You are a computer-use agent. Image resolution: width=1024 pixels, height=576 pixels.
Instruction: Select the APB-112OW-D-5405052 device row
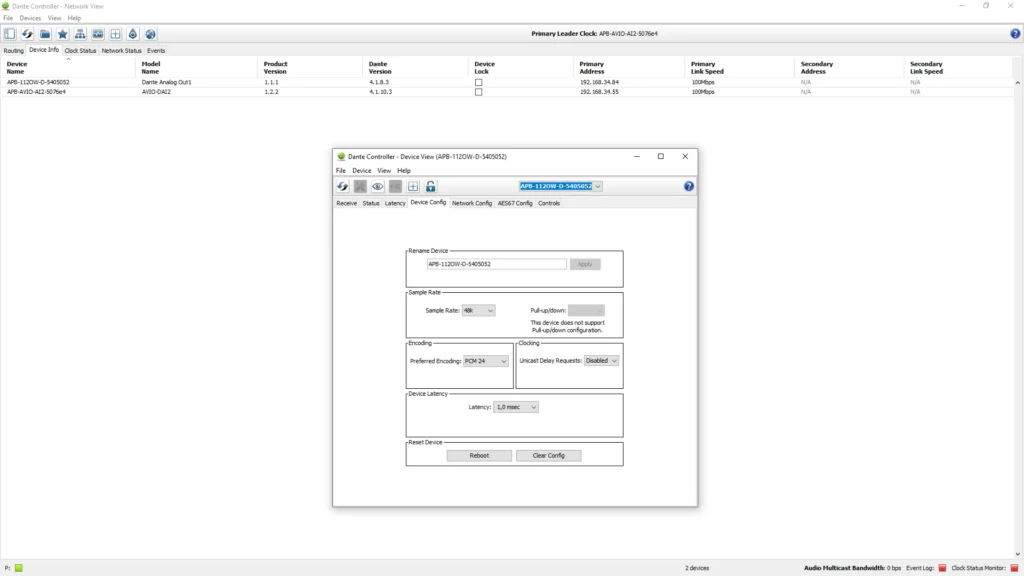click(507, 82)
